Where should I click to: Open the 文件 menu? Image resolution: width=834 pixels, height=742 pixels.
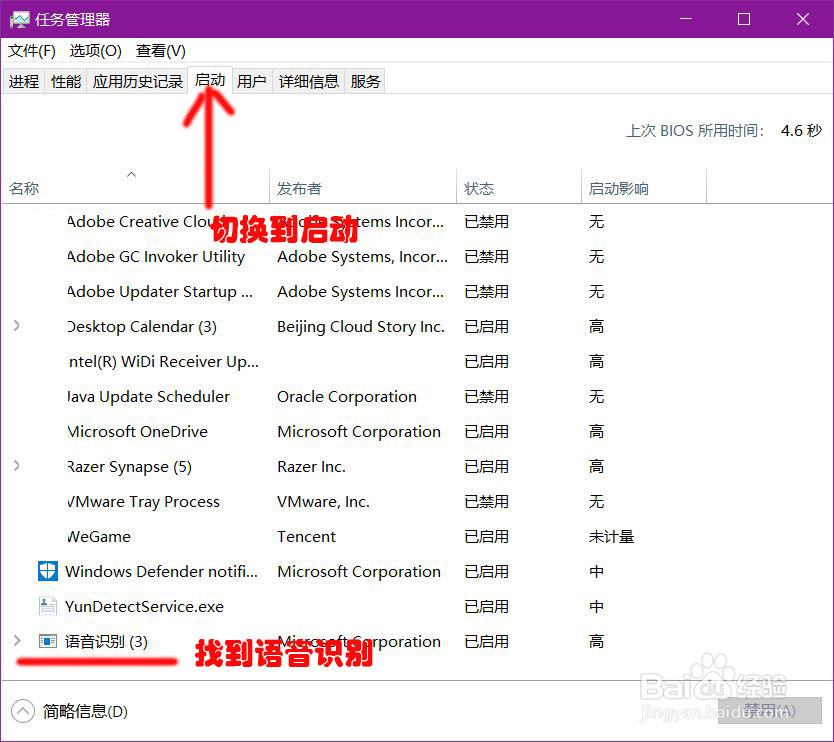(x=31, y=51)
